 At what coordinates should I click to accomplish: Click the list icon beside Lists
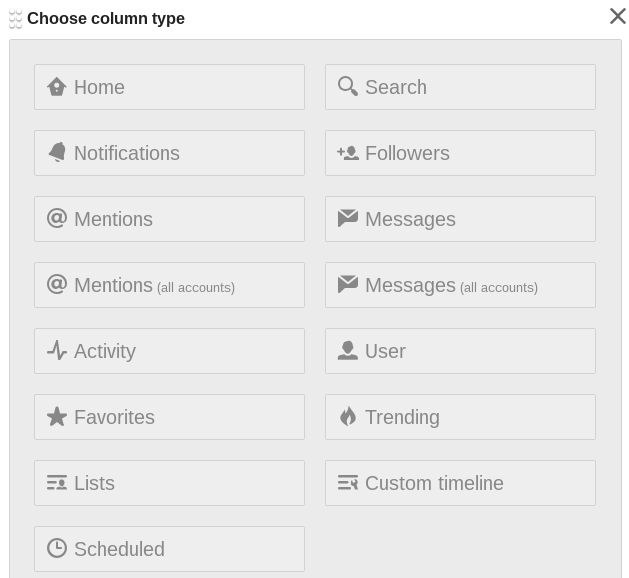pos(57,483)
